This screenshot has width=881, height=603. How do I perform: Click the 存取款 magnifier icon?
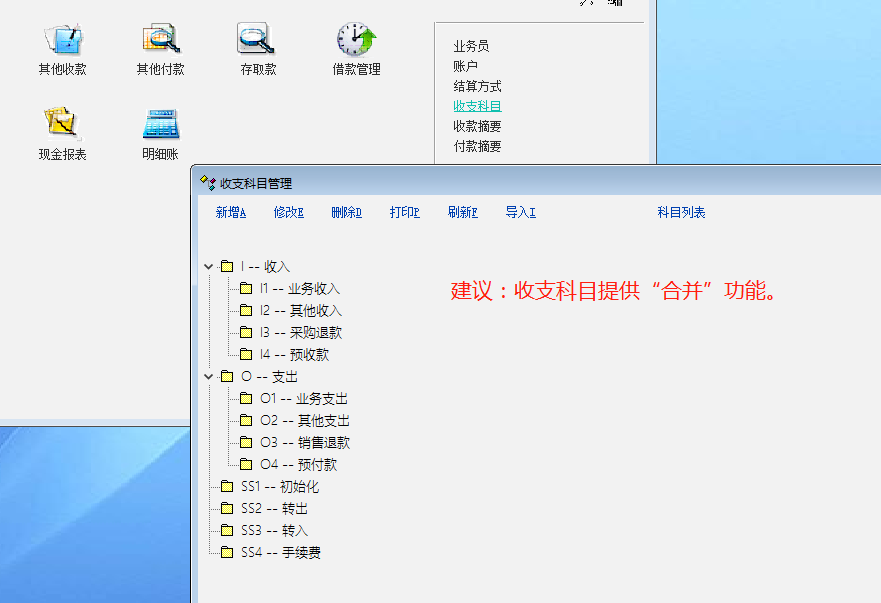click(257, 39)
